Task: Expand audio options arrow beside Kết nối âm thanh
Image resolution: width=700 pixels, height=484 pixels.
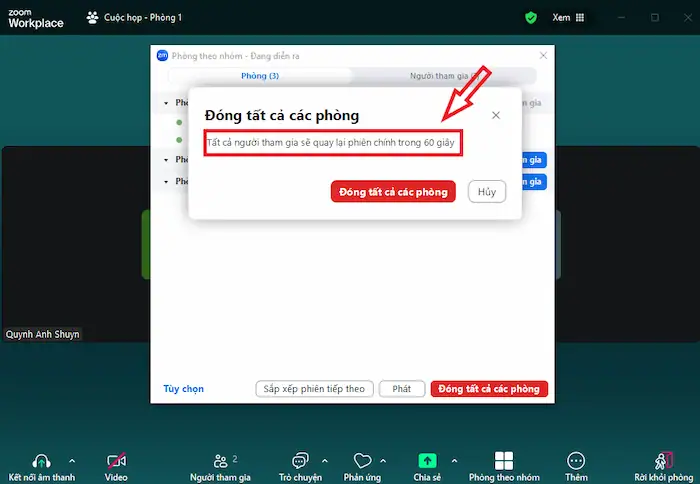Action: (x=71, y=461)
